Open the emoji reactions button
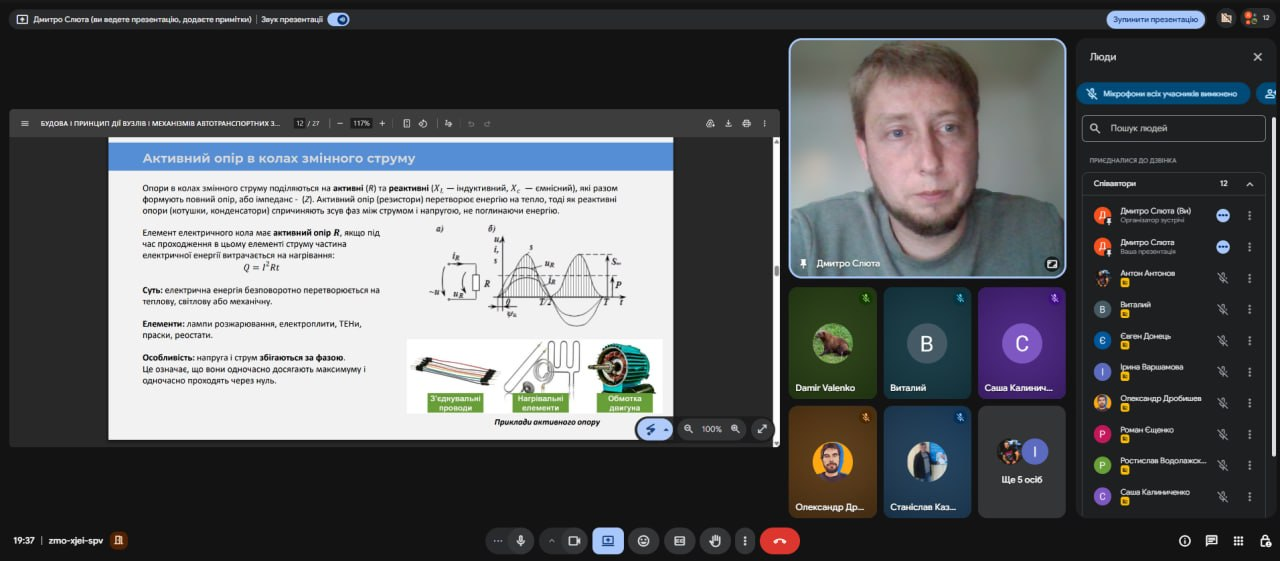Image resolution: width=1280 pixels, height=561 pixels. click(643, 541)
